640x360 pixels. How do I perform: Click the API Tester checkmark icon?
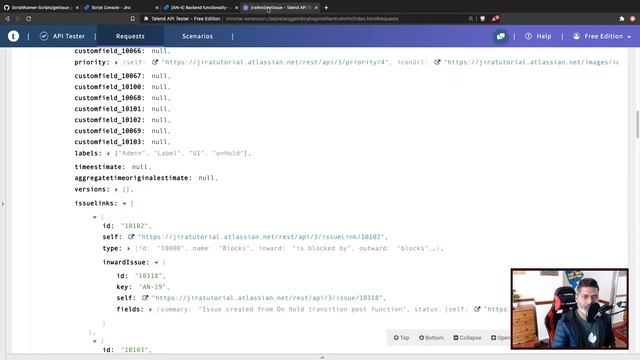44,36
